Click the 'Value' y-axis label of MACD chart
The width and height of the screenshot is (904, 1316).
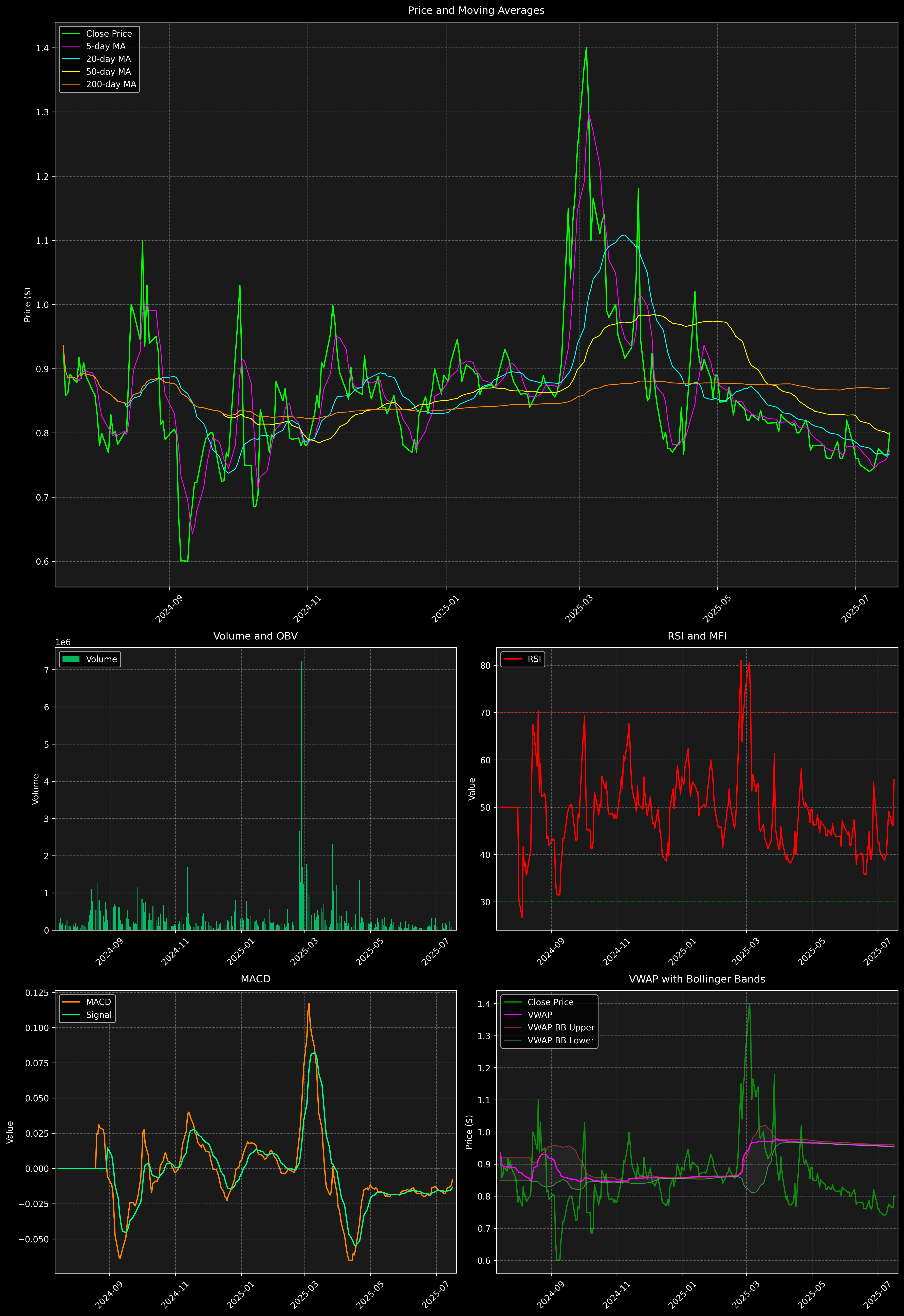[10, 1132]
